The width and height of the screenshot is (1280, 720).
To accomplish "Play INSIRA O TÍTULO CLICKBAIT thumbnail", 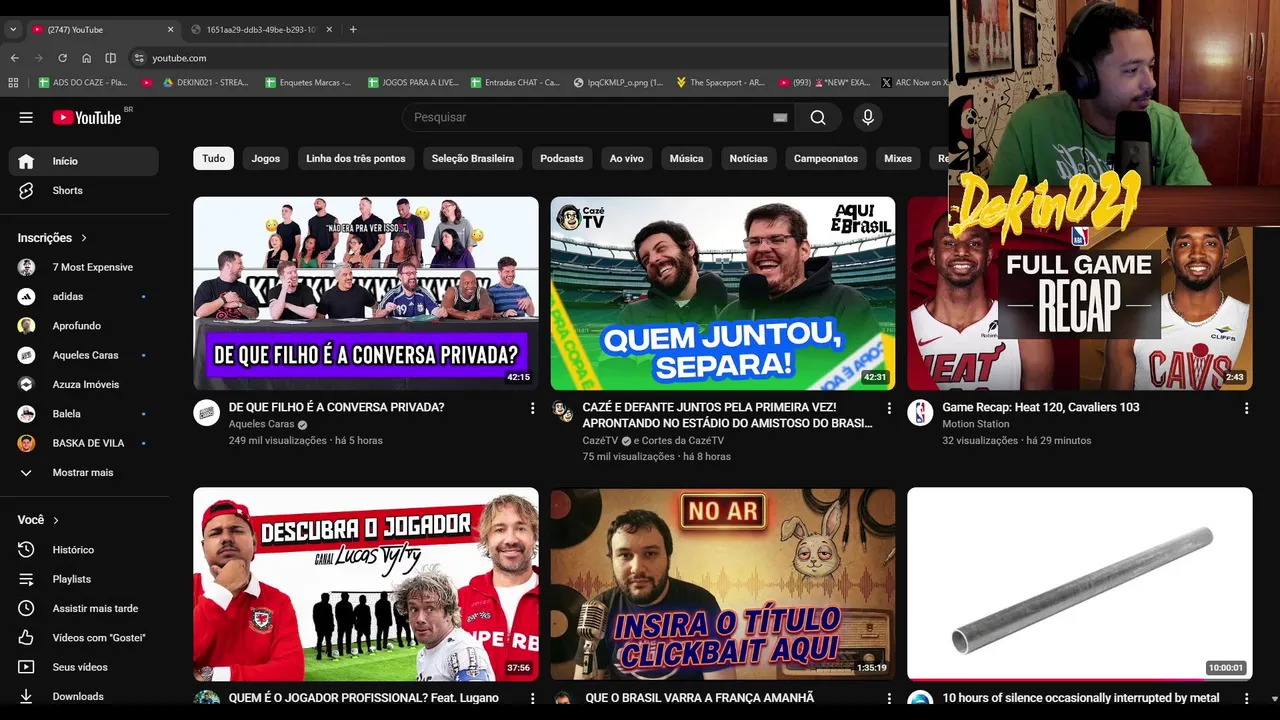I will 723,584.
